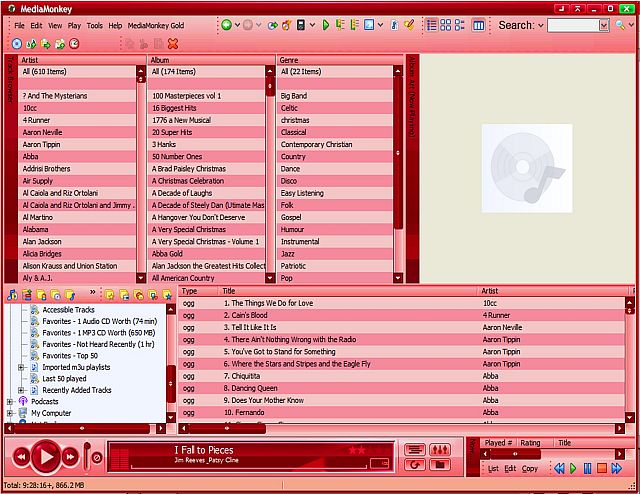640x494 pixels.
Task: Click the List button in Now Playing
Action: (x=493, y=469)
